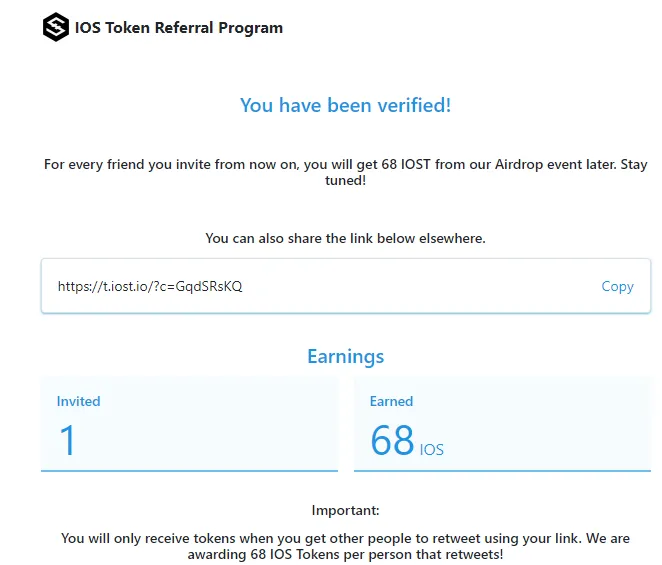Image resolution: width=662 pixels, height=565 pixels.
Task: Click the invited count number 1
Action: click(x=68, y=440)
